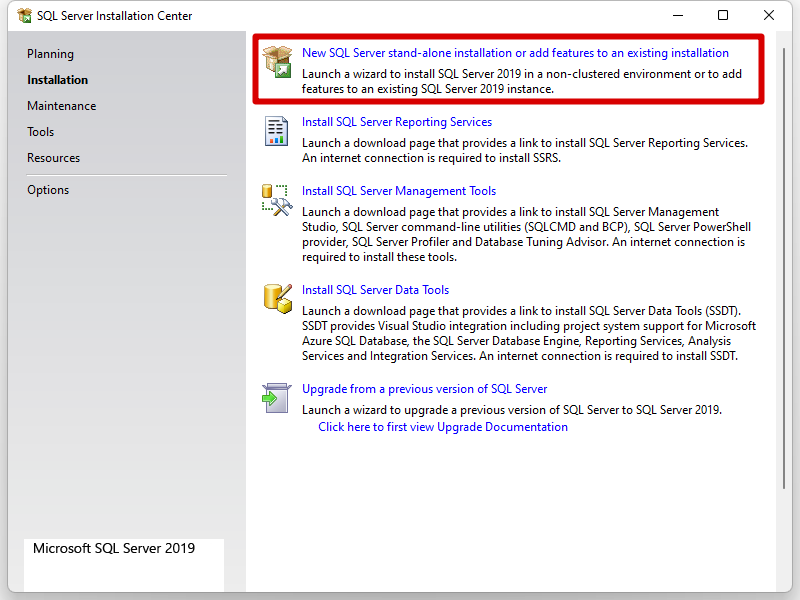Close the SQL Server Installation Center
Viewport: 800px width, 600px height.
tap(769, 15)
